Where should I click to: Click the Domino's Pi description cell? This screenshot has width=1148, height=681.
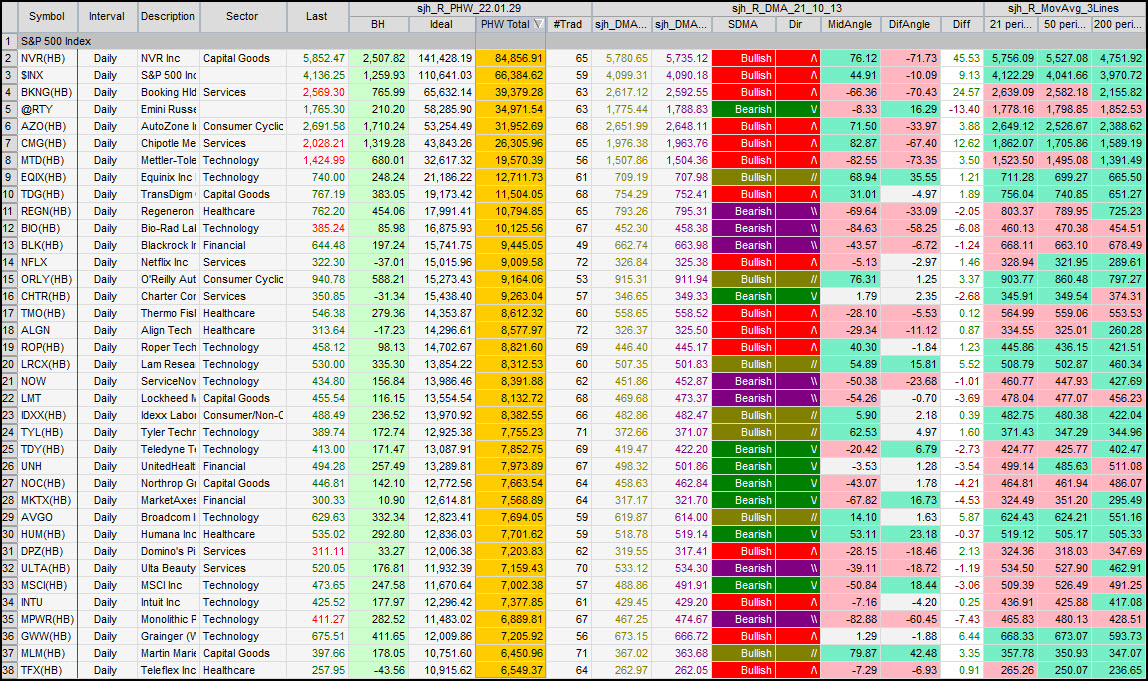[168, 551]
